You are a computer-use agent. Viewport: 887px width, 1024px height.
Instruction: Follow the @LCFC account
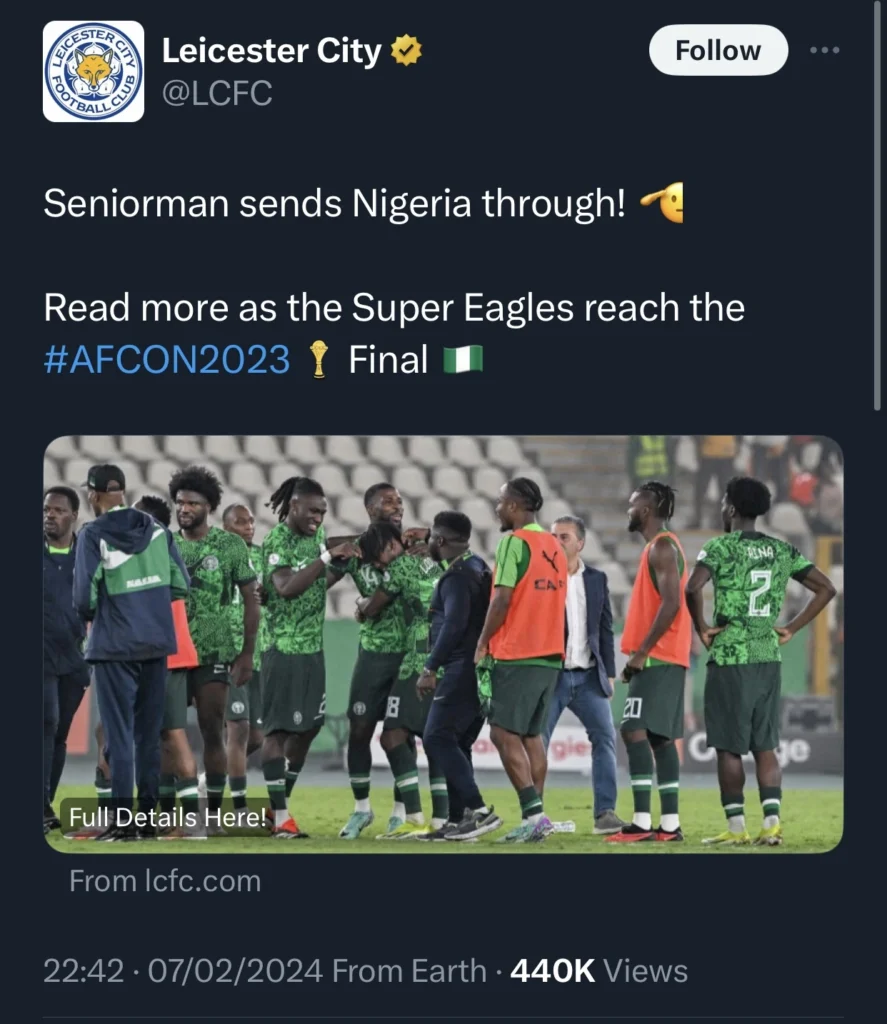(717, 50)
